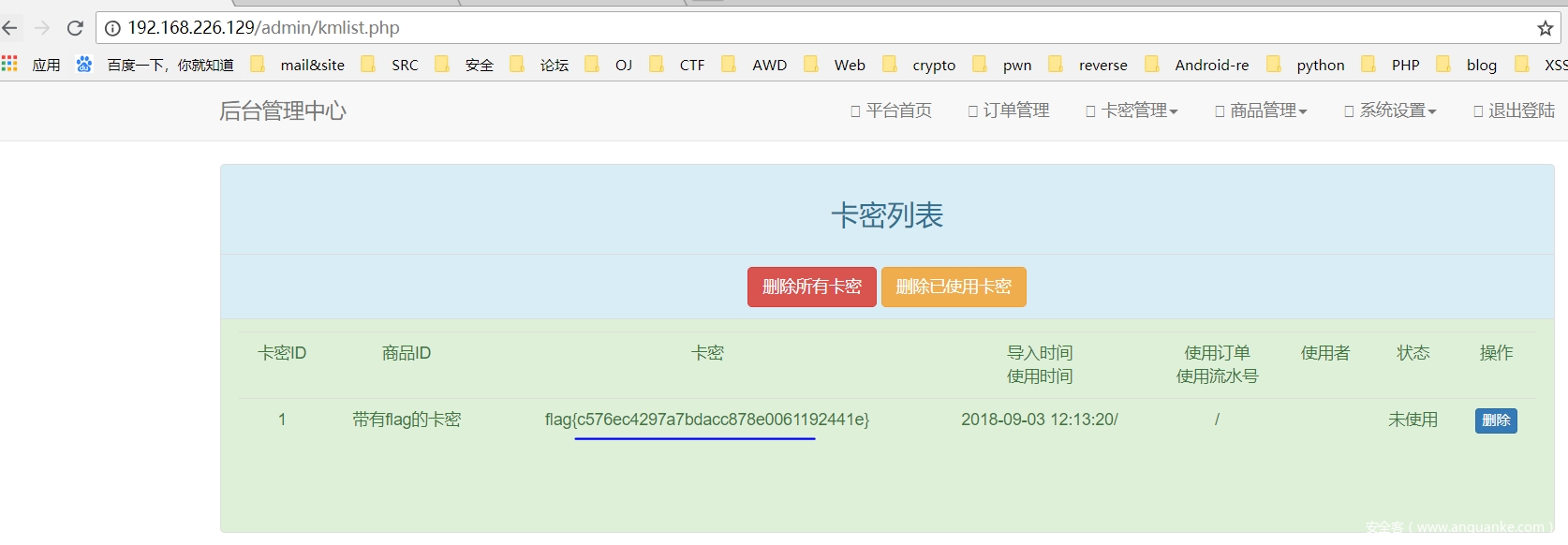Open the crypto bookmark folder
The height and width of the screenshot is (545, 1568).
(933, 65)
